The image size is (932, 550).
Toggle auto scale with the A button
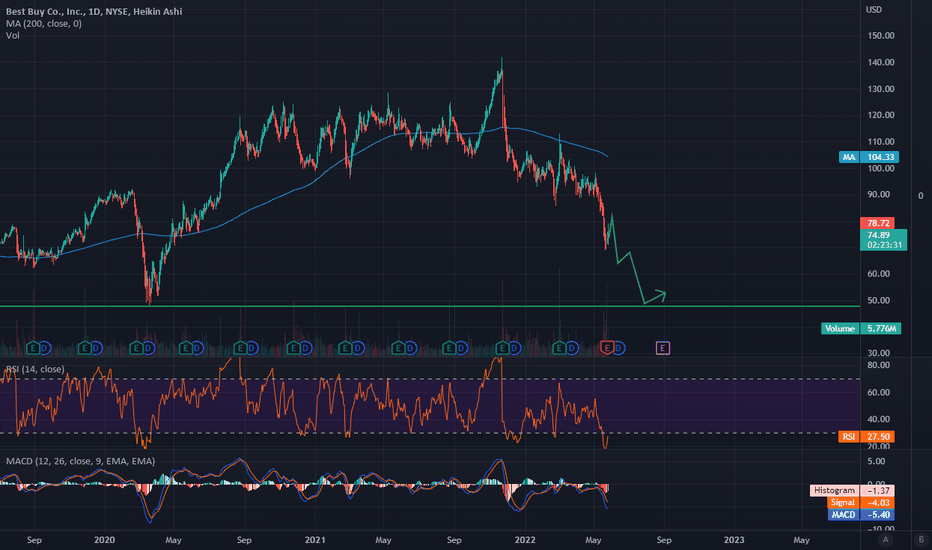coord(886,540)
